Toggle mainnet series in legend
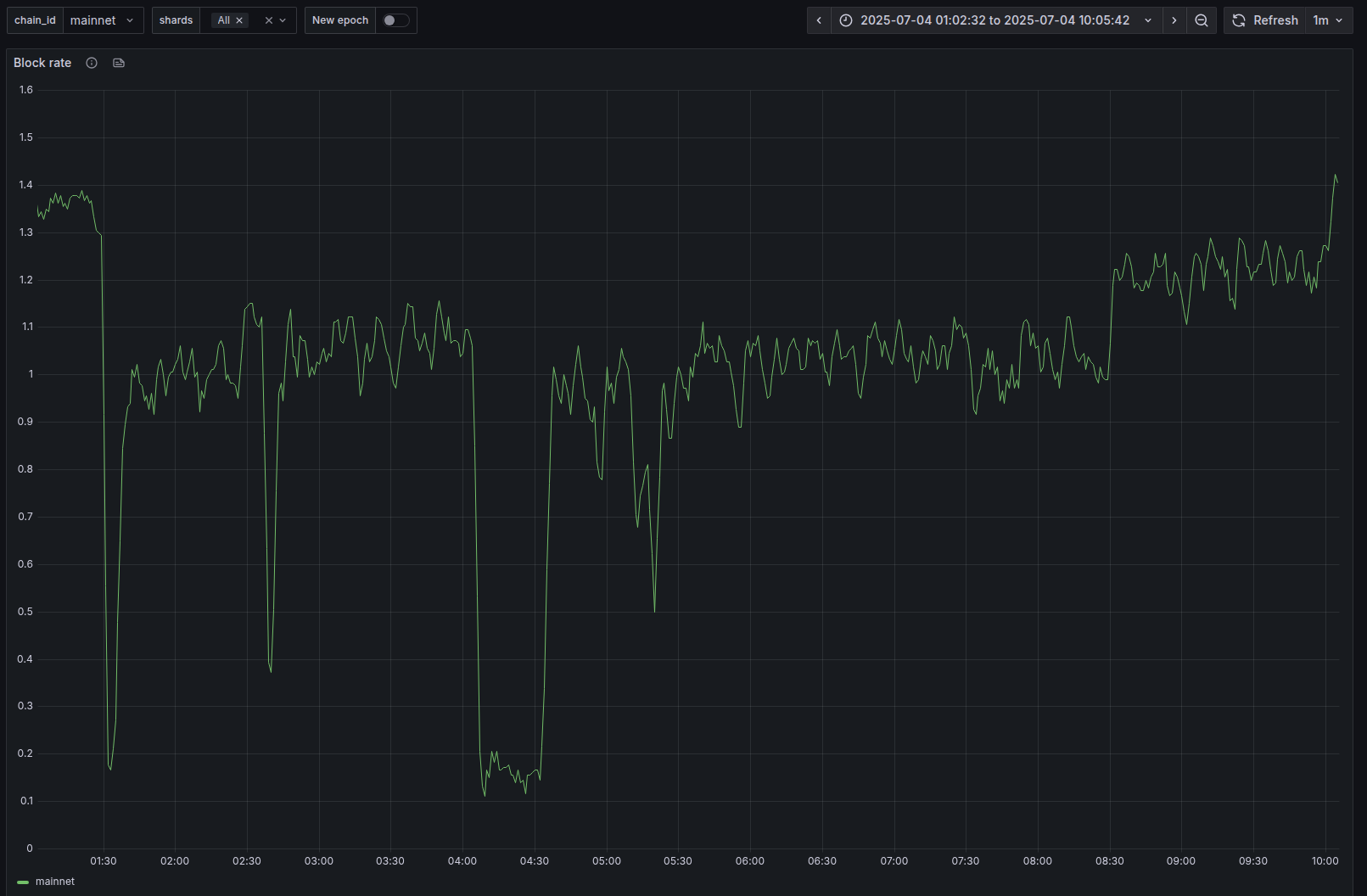 click(x=55, y=882)
